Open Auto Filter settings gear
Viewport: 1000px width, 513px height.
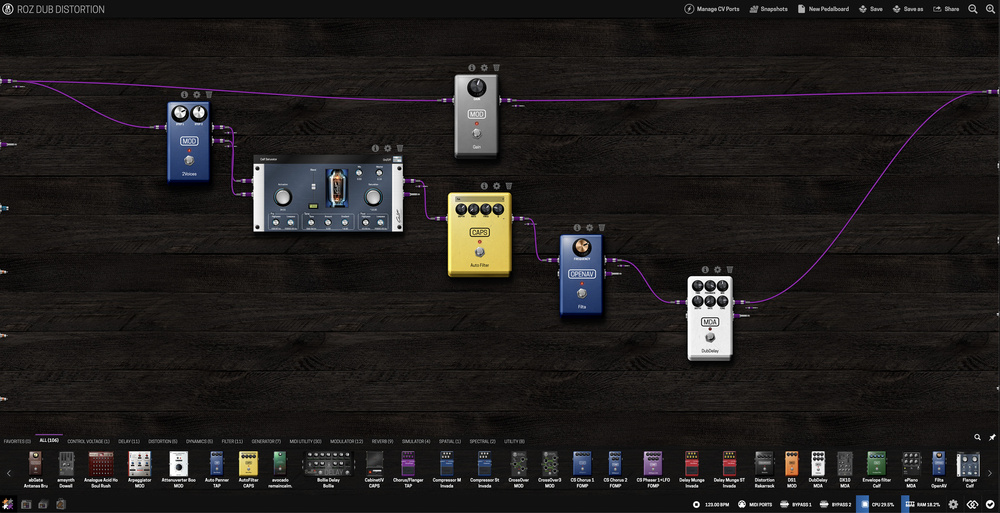pyautogui.click(x=496, y=186)
